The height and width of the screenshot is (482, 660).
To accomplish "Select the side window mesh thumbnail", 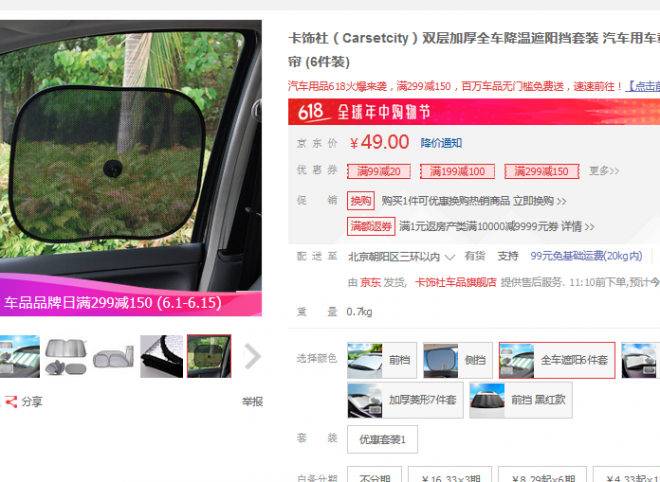I will click(209, 356).
